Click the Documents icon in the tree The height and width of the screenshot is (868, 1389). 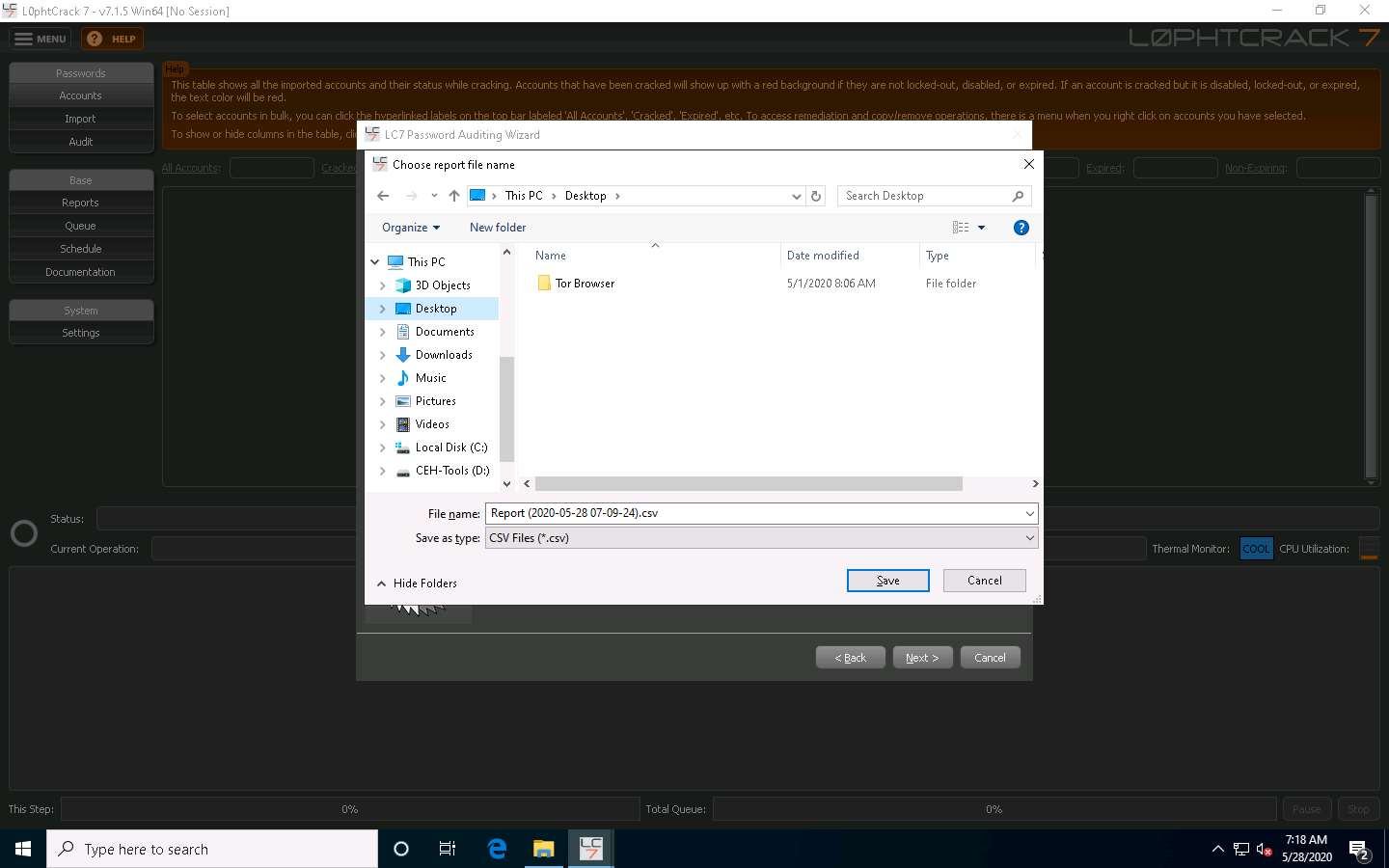coord(403,332)
